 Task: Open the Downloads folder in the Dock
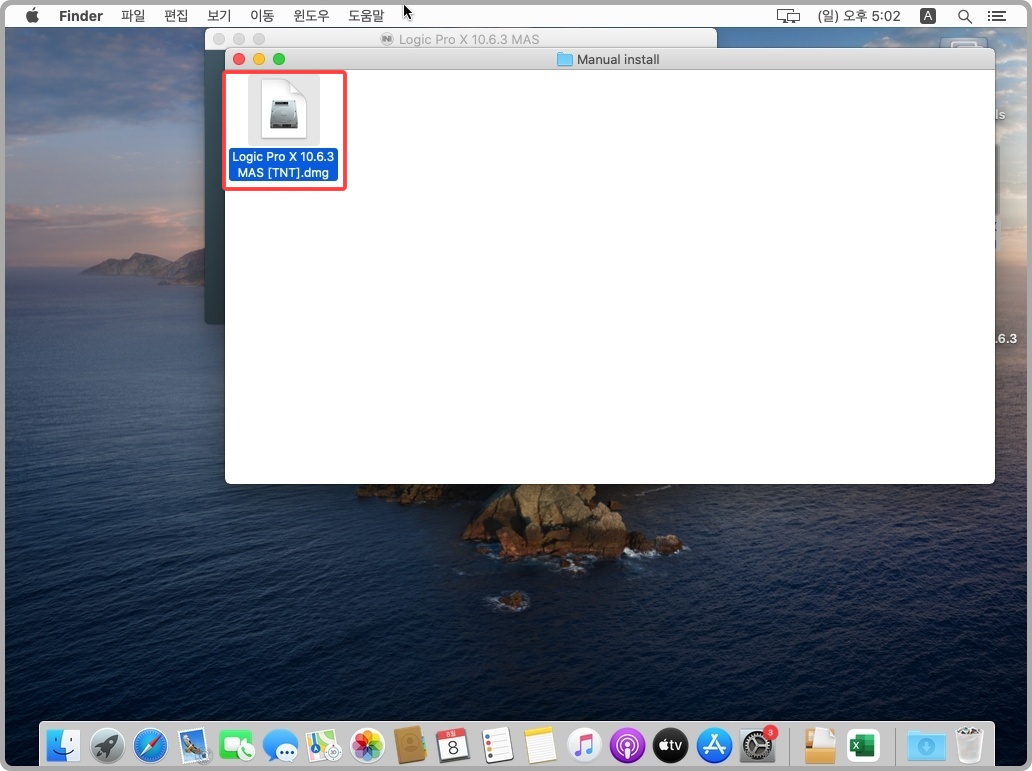[x=926, y=746]
